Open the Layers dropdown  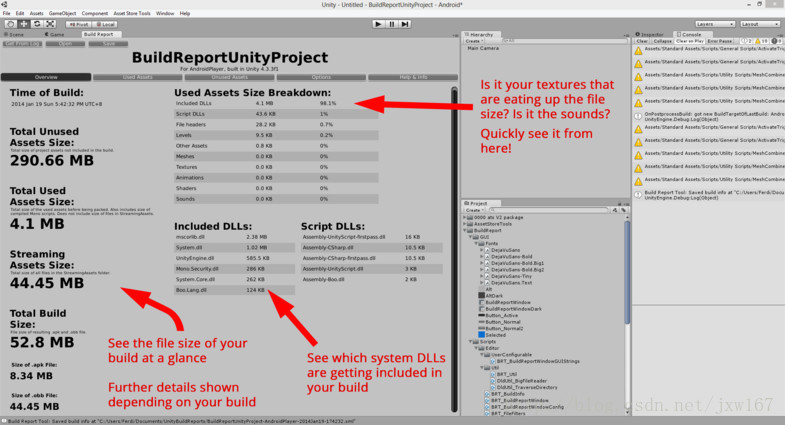pyautogui.click(x=715, y=24)
